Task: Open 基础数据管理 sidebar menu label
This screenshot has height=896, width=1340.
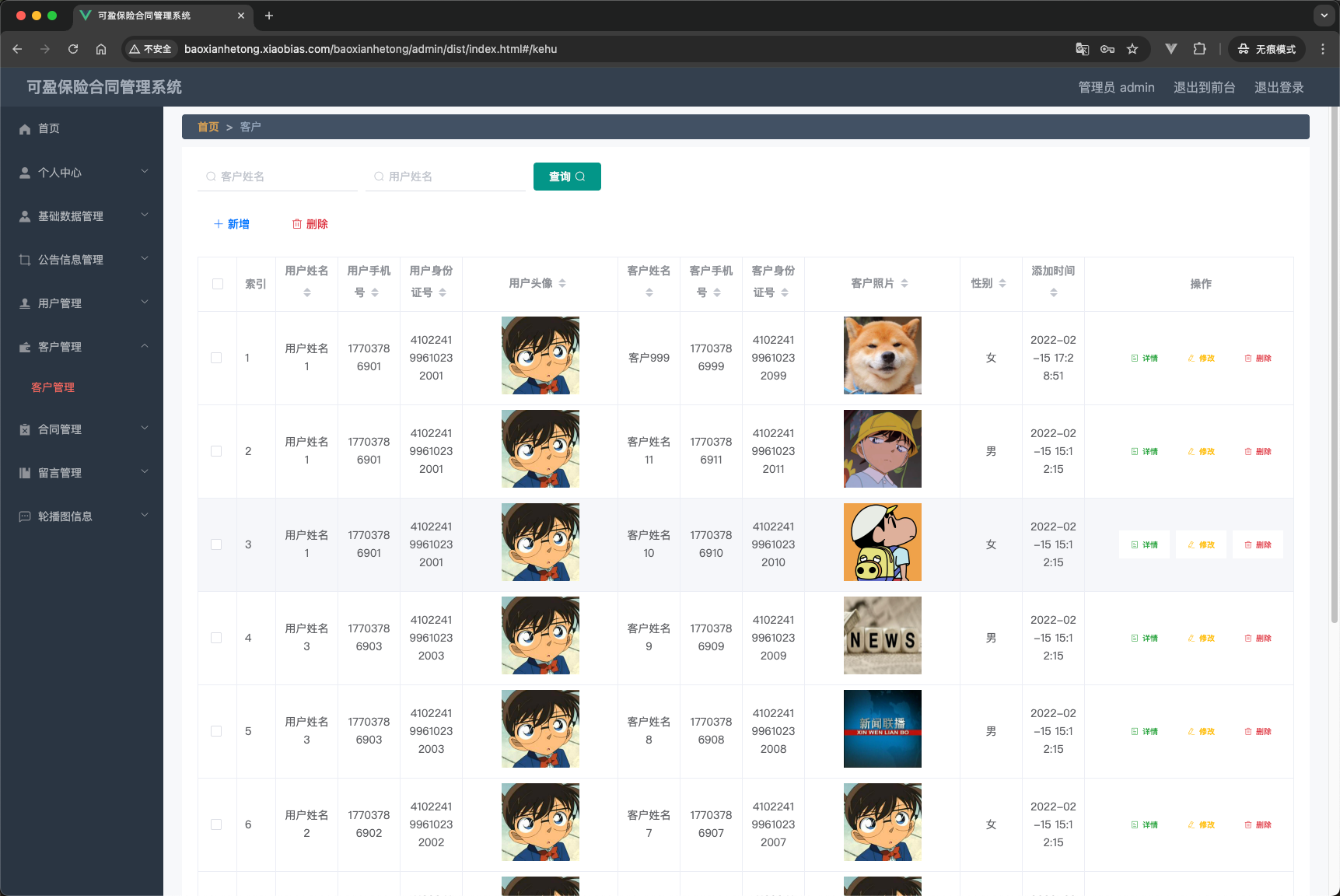Action: point(71,216)
